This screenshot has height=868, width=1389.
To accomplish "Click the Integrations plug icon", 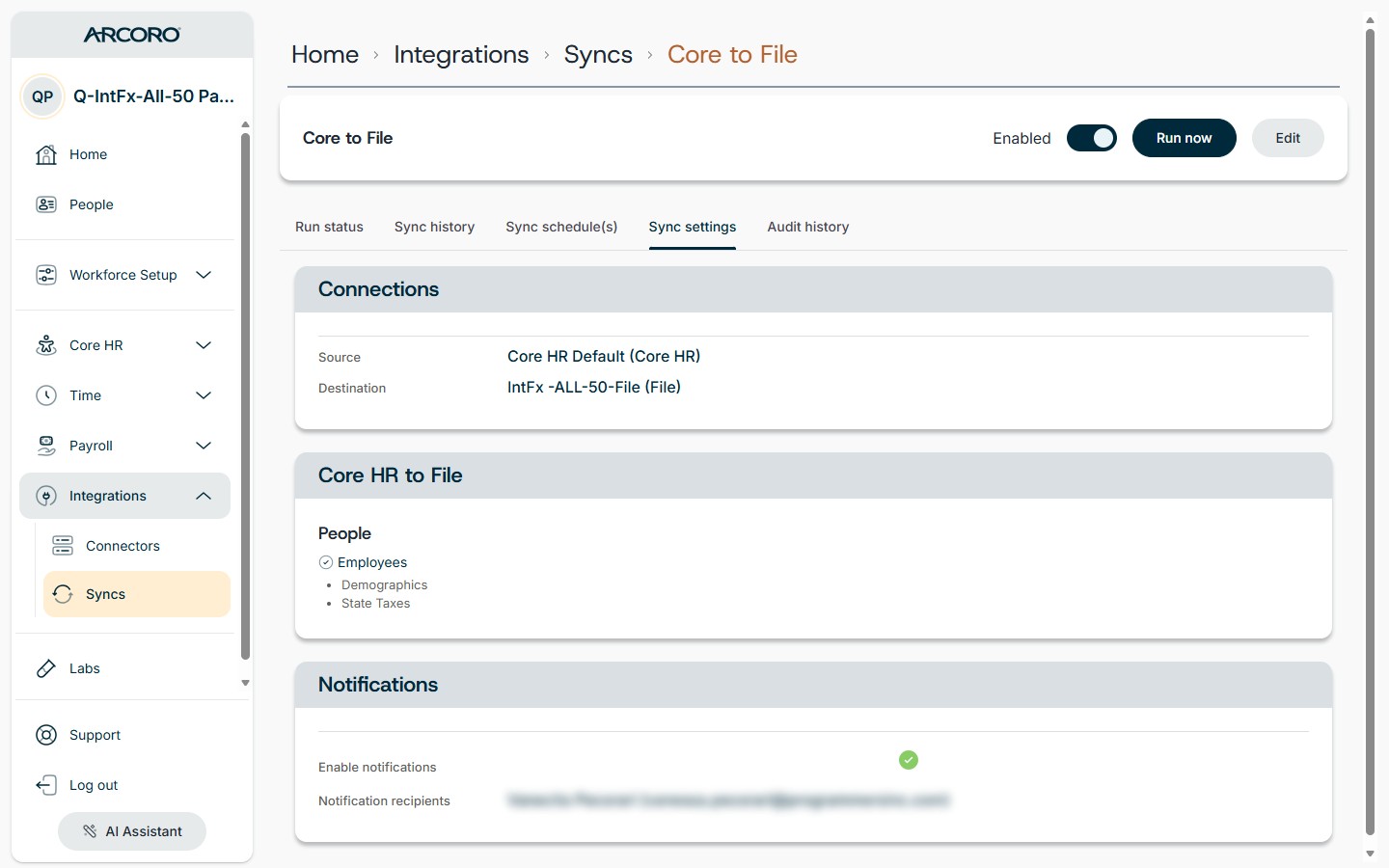I will point(46,496).
